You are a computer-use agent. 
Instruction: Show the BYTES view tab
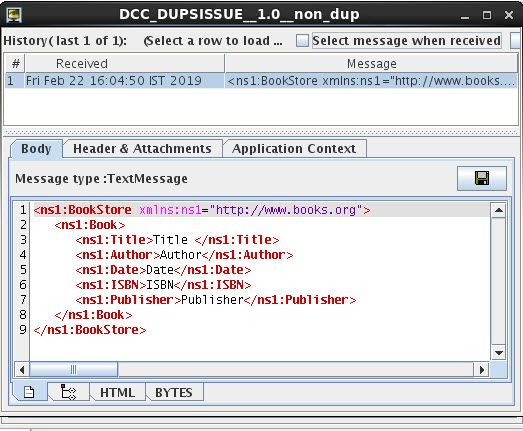[174, 392]
